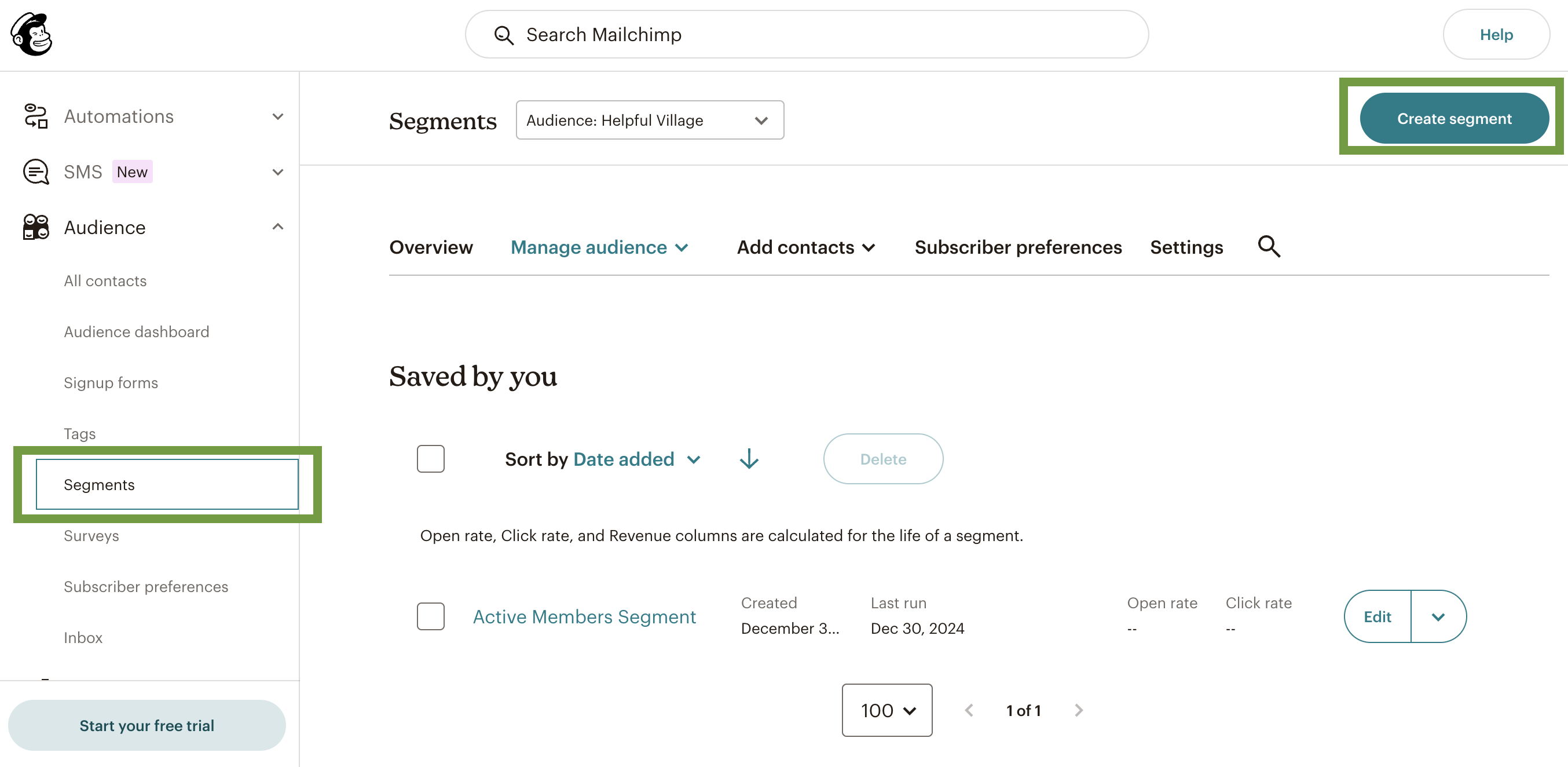Viewport: 1568px width, 767px height.
Task: Click the Help button
Action: coord(1496,34)
